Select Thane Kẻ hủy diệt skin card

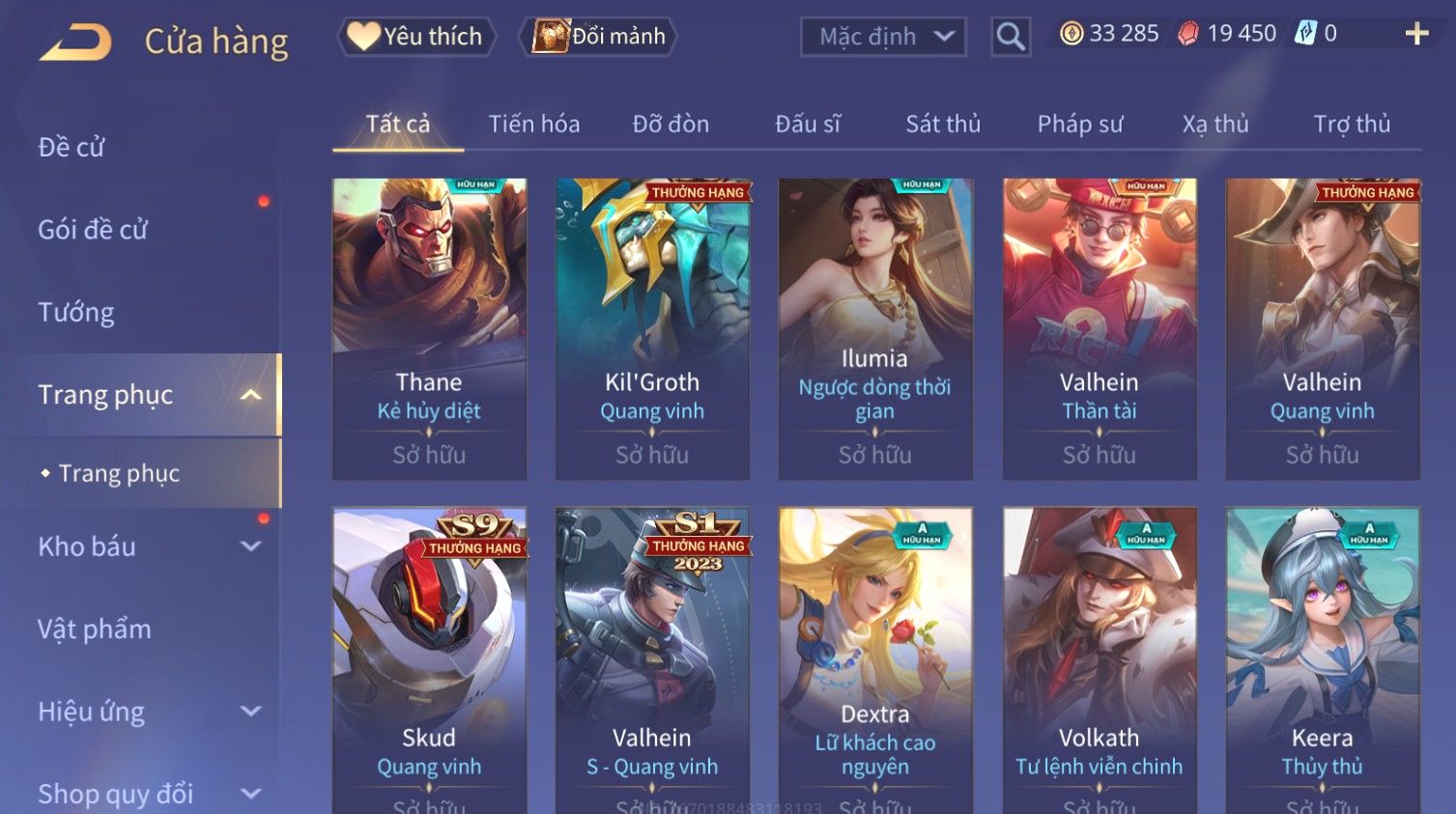click(x=430, y=328)
